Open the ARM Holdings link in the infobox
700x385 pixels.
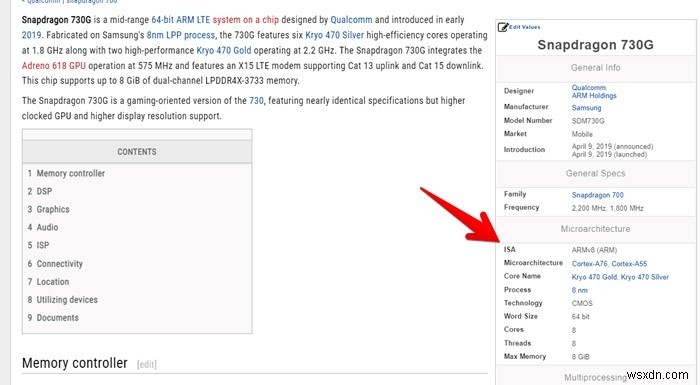pos(594,96)
